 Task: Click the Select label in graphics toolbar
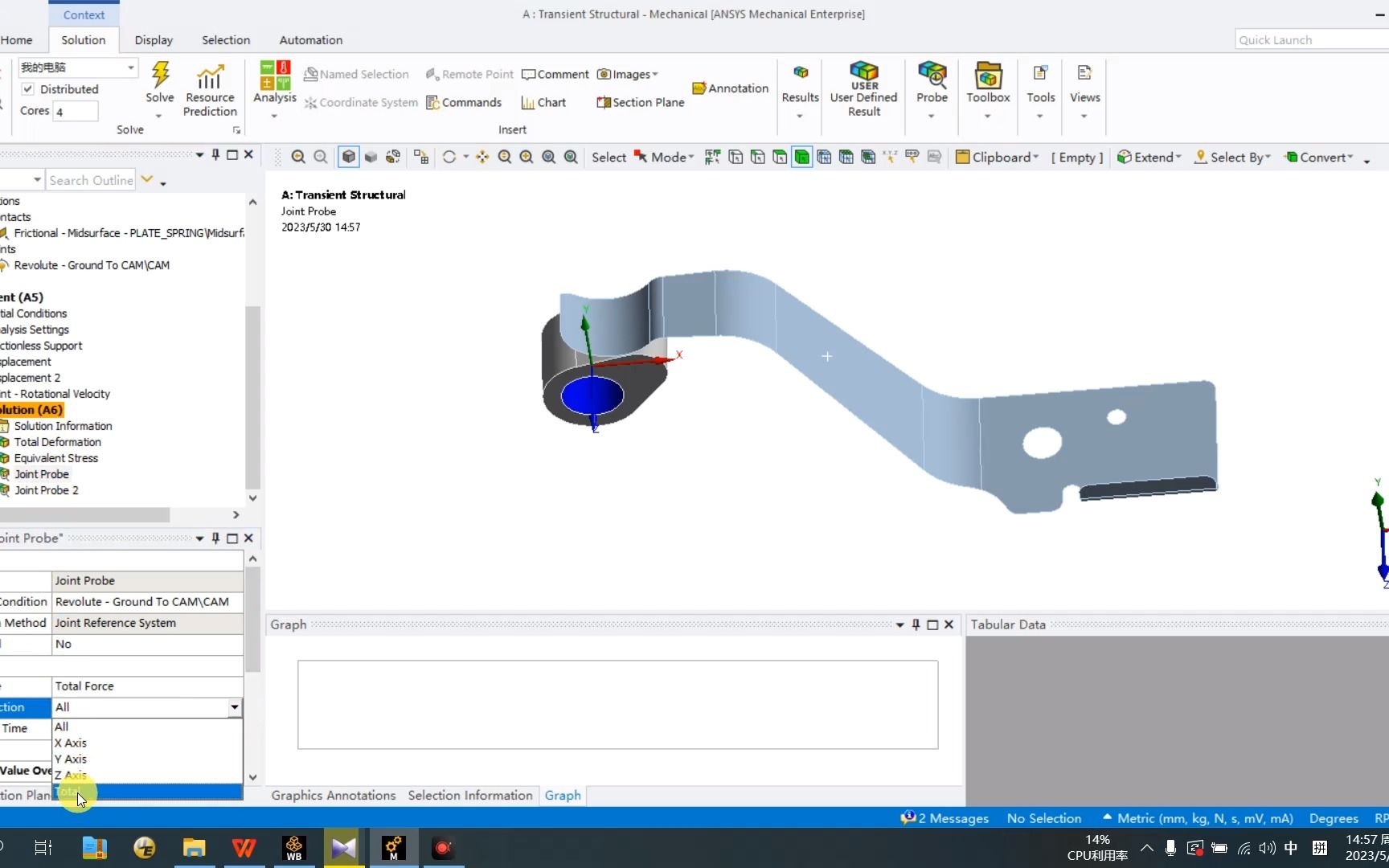point(608,158)
